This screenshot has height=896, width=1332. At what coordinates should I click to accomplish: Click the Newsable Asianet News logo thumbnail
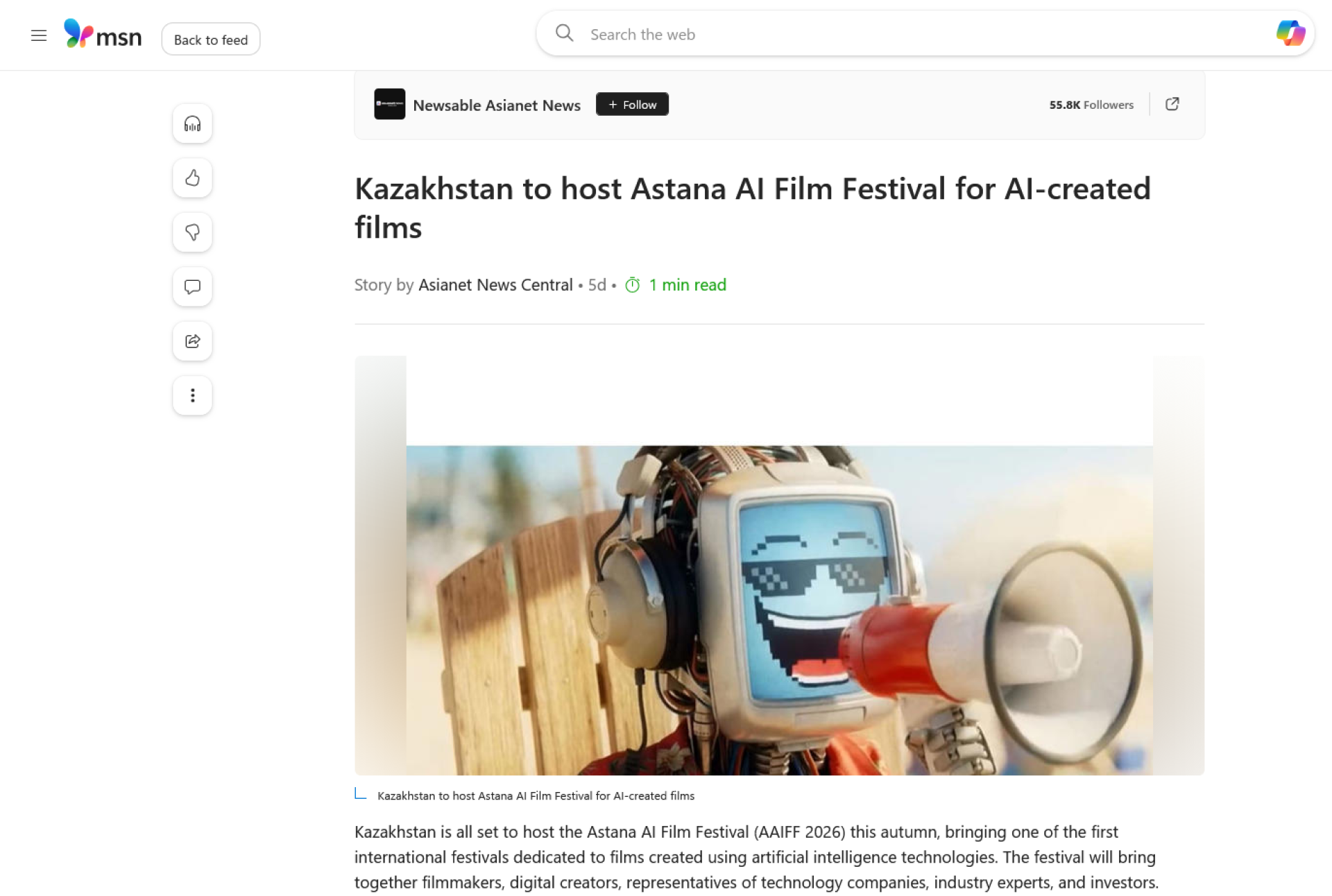[x=389, y=104]
